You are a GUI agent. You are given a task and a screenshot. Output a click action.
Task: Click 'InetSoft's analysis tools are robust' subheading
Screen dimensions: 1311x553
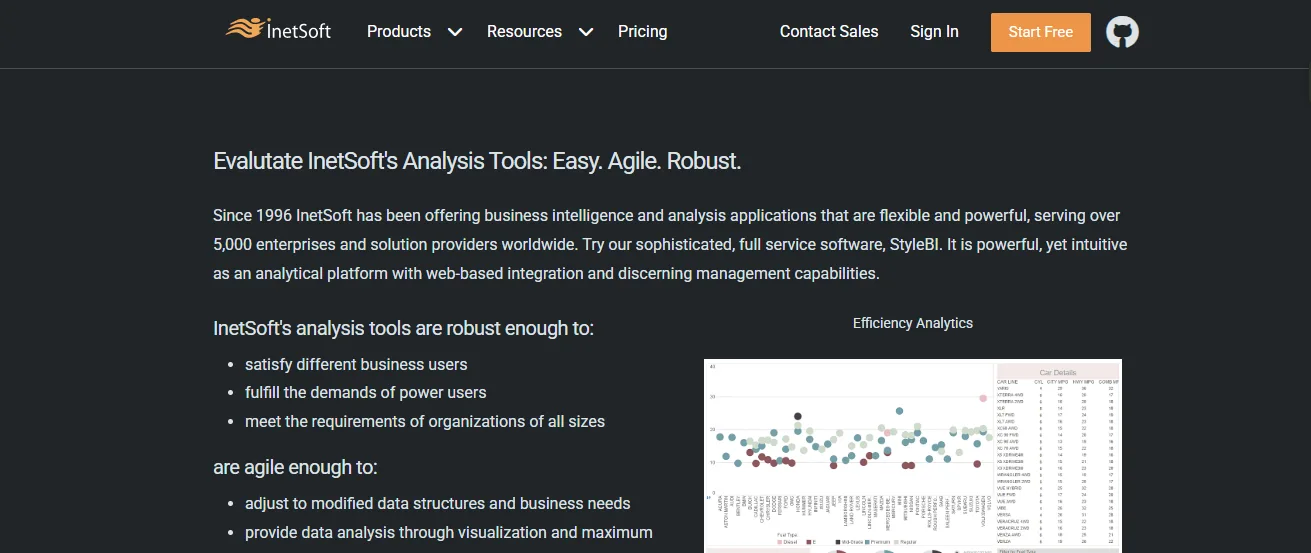403,328
